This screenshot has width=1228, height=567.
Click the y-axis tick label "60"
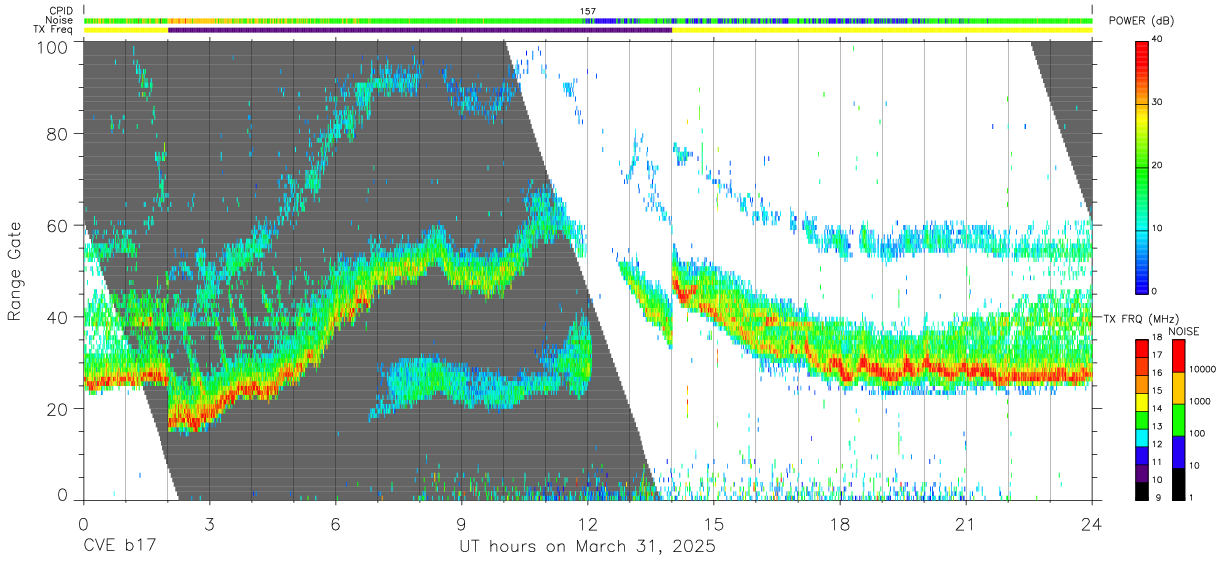pos(58,226)
